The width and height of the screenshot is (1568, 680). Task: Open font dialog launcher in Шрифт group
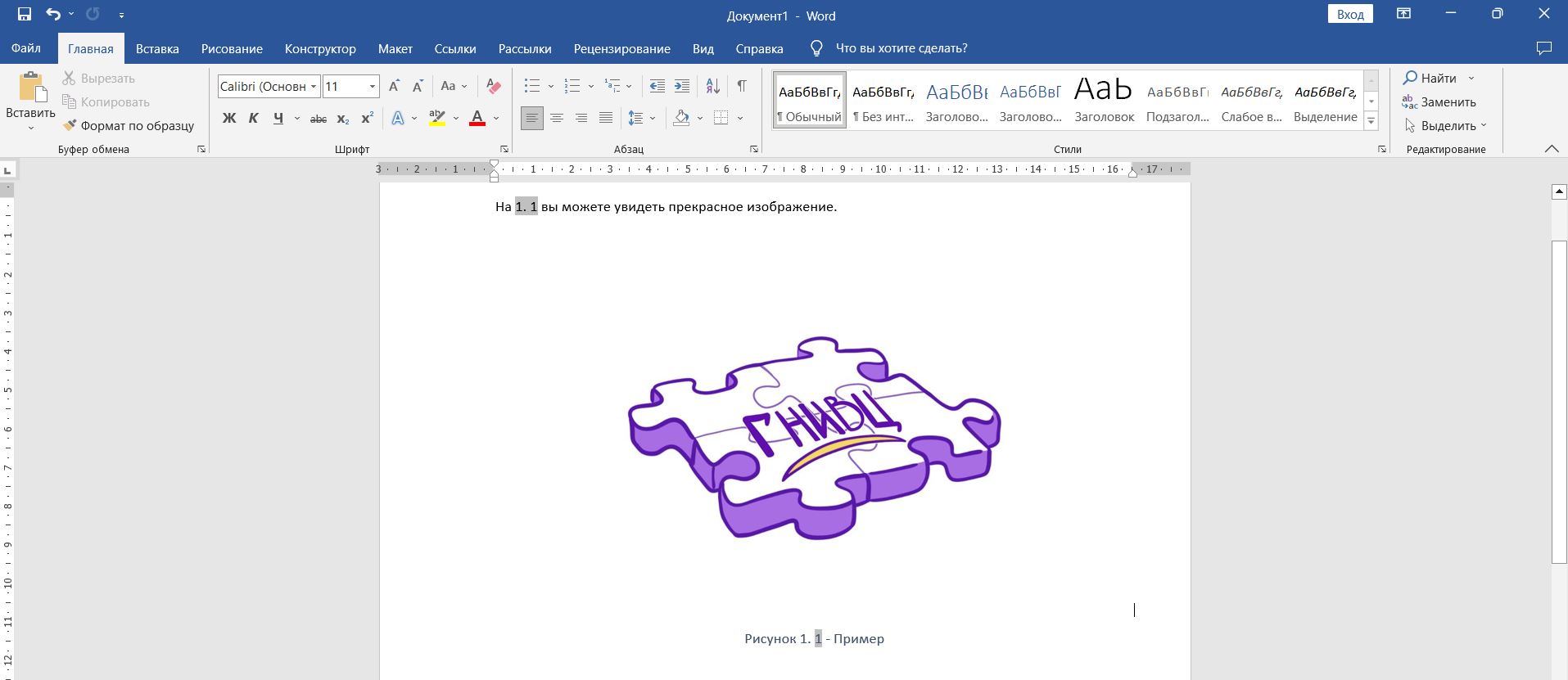[504, 149]
